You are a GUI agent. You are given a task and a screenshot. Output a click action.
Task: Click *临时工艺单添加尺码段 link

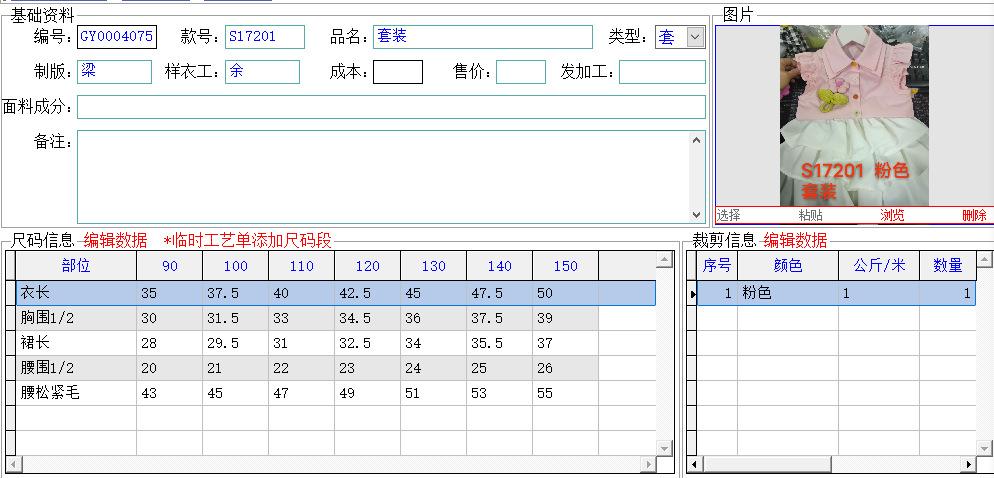tap(247, 241)
